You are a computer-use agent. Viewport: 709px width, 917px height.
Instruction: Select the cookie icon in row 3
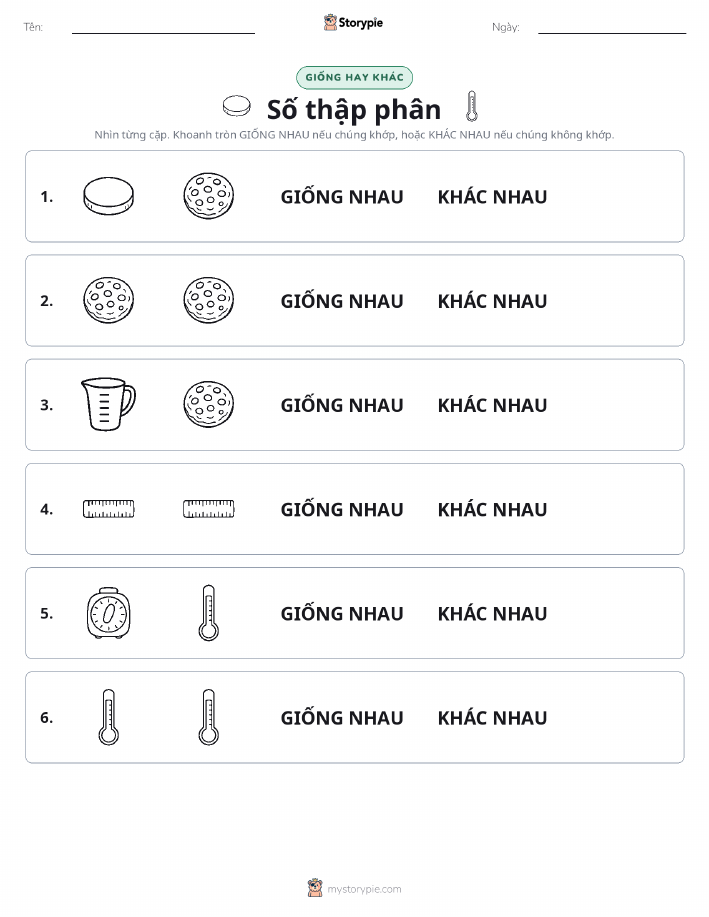pyautogui.click(x=209, y=404)
